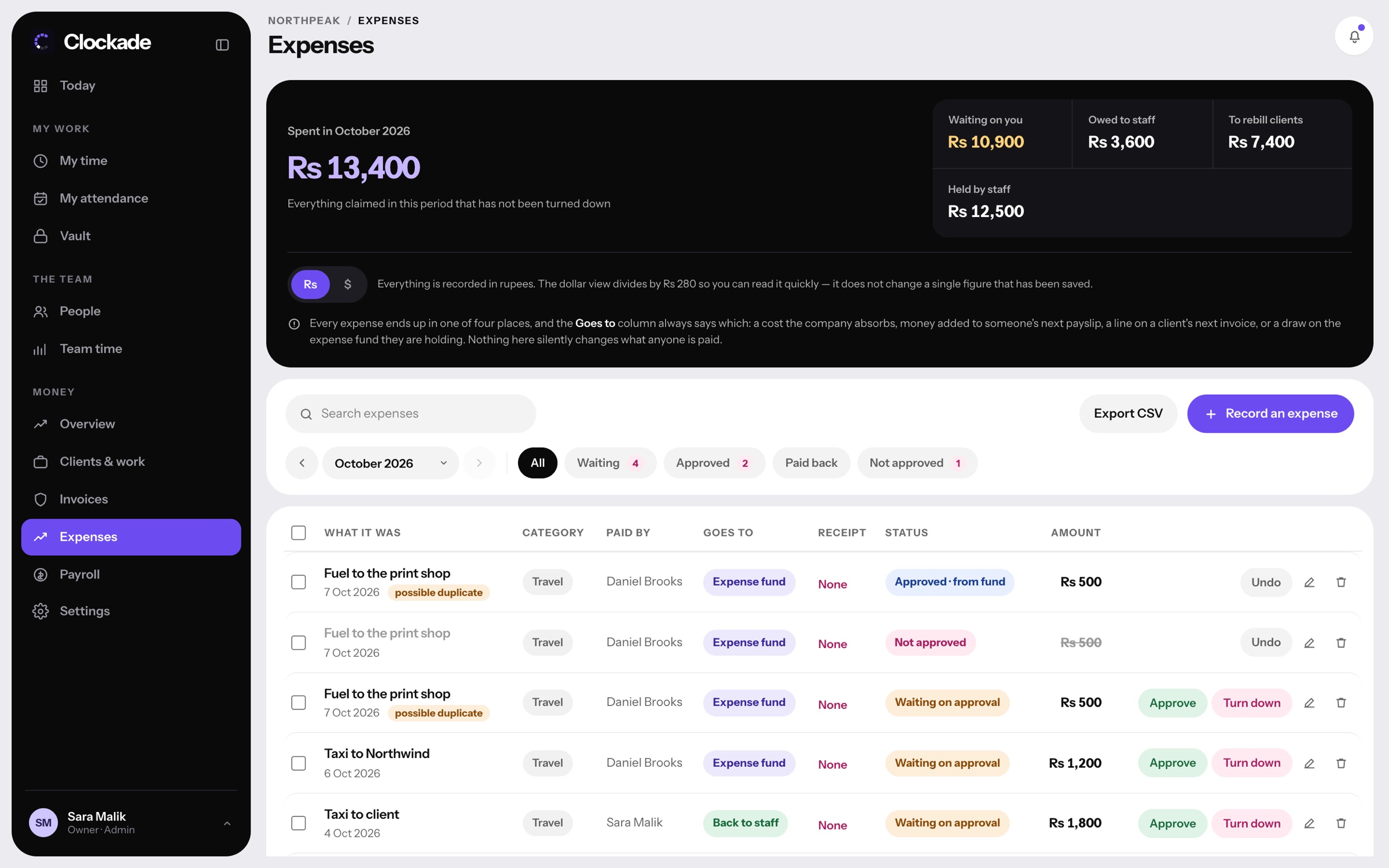Delete the Approved from fund fuel expense
The width and height of the screenshot is (1389, 868).
pos(1341,582)
